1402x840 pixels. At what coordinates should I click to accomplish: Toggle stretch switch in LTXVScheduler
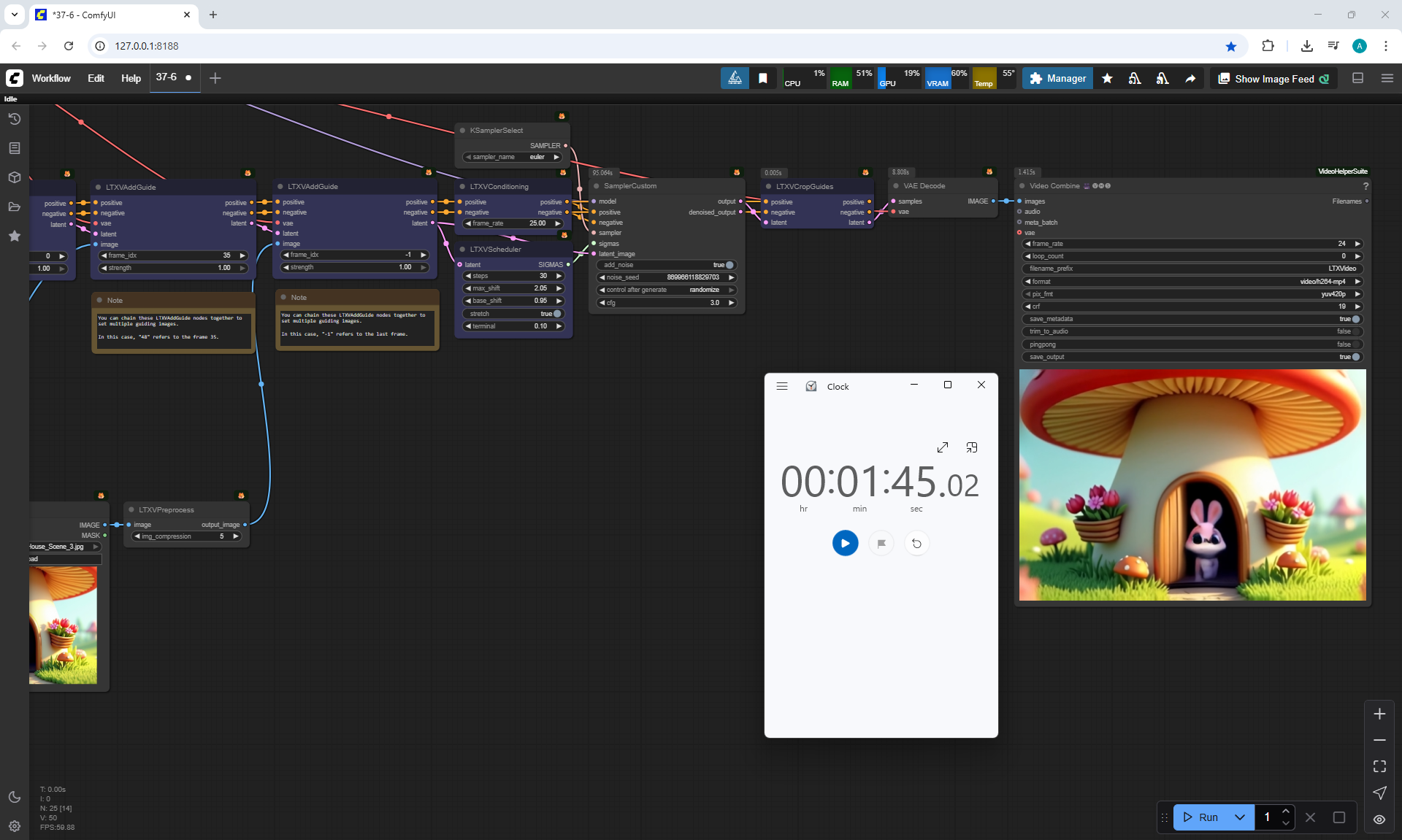[556, 314]
